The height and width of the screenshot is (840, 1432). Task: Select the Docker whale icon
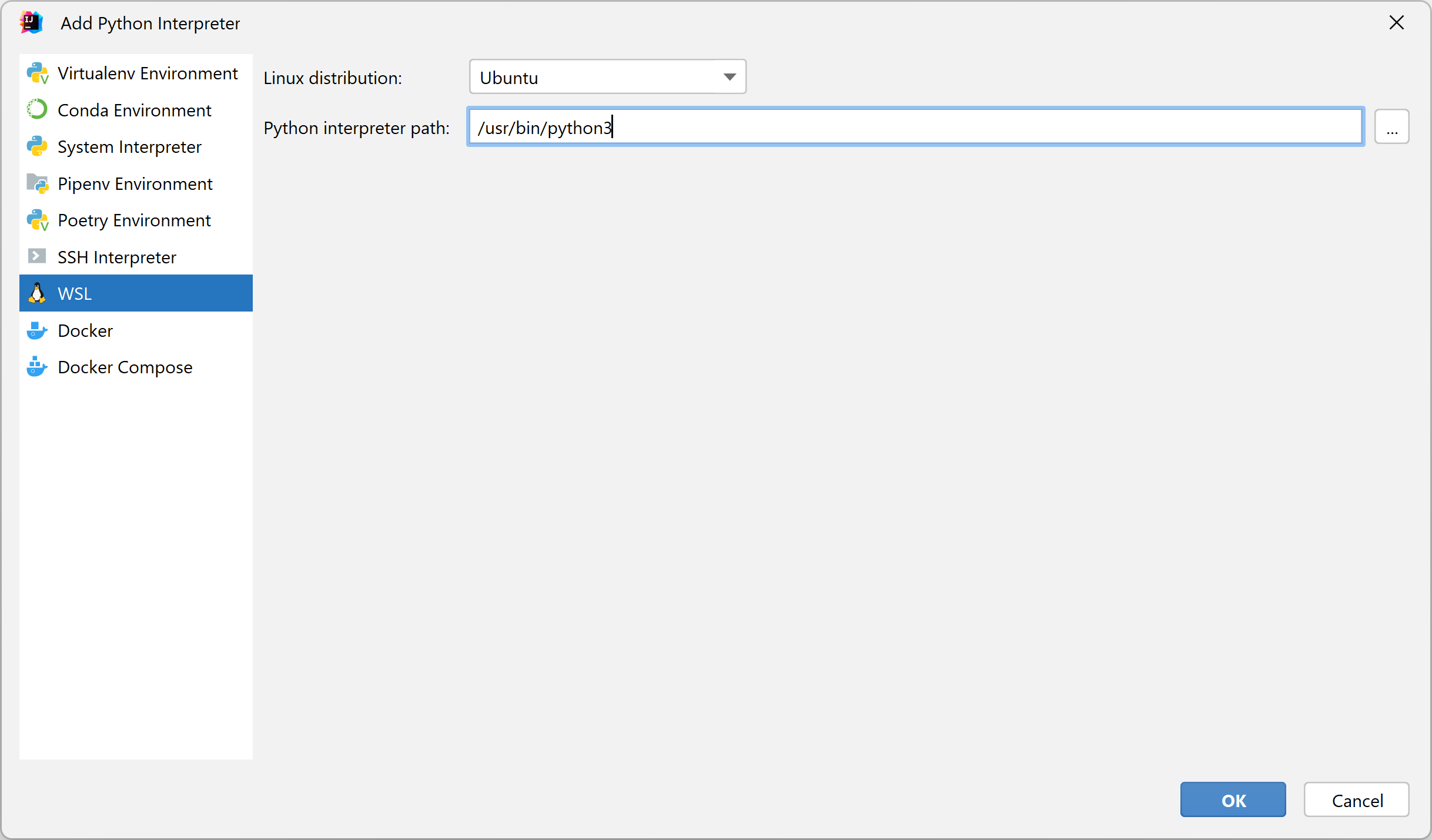tap(37, 330)
